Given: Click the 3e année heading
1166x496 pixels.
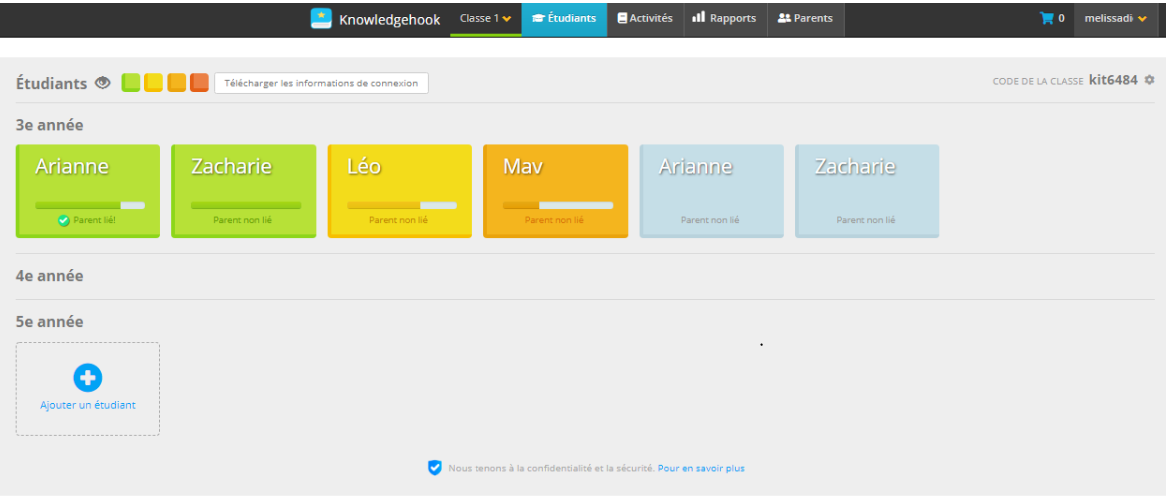Looking at the screenshot, I should [x=50, y=125].
